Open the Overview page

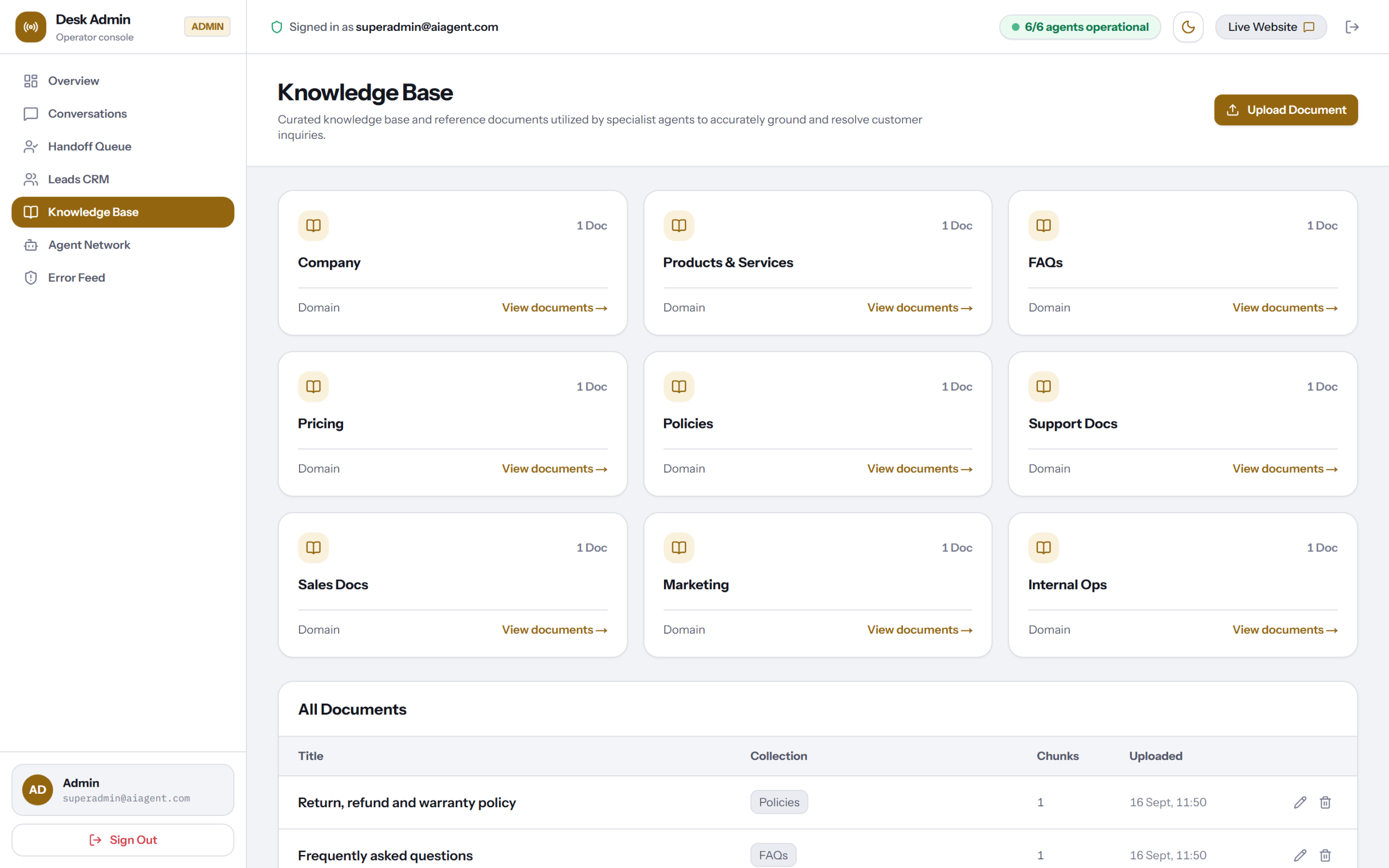tap(123, 81)
